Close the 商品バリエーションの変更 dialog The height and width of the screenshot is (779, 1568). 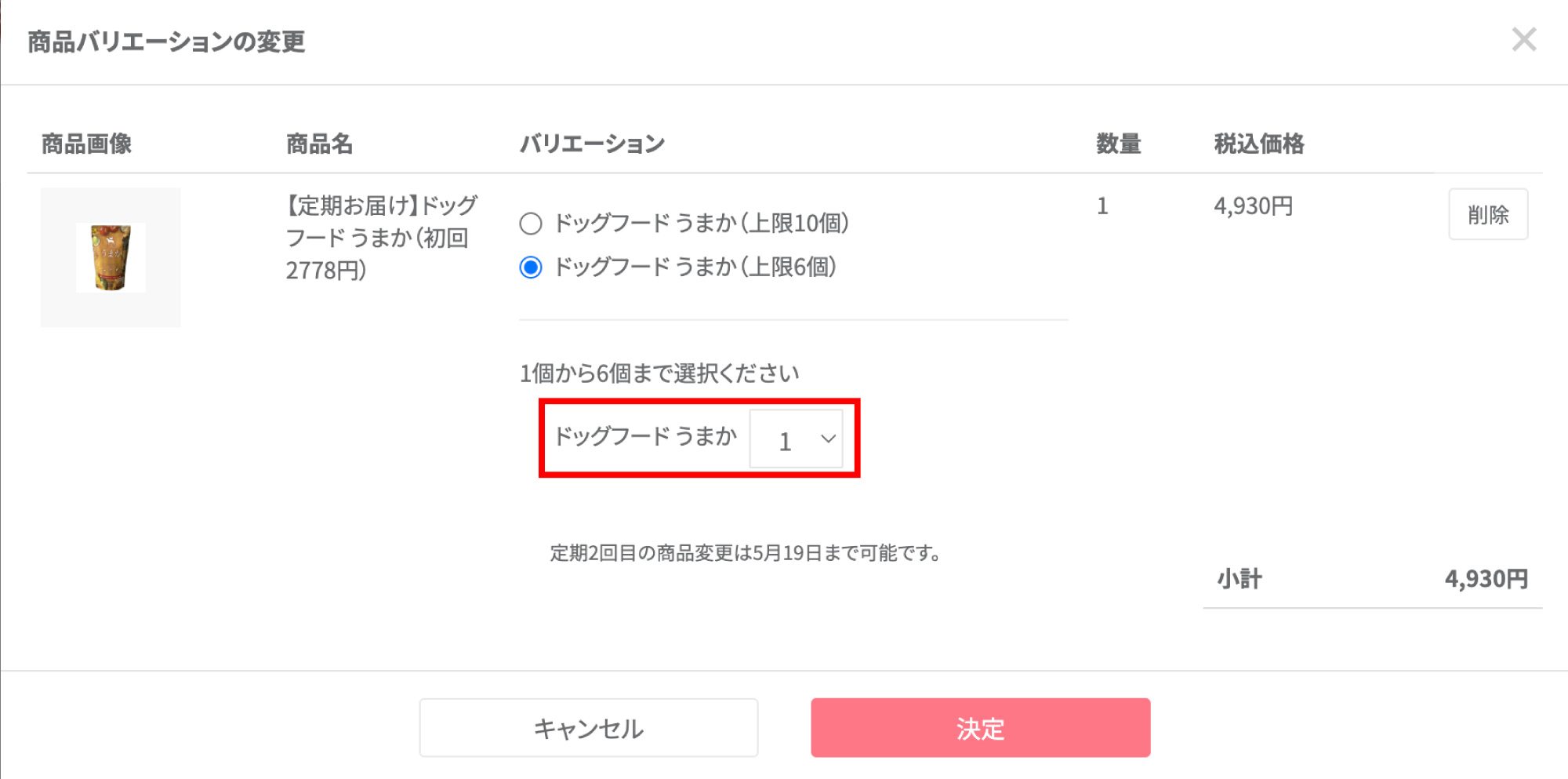coord(1523,39)
